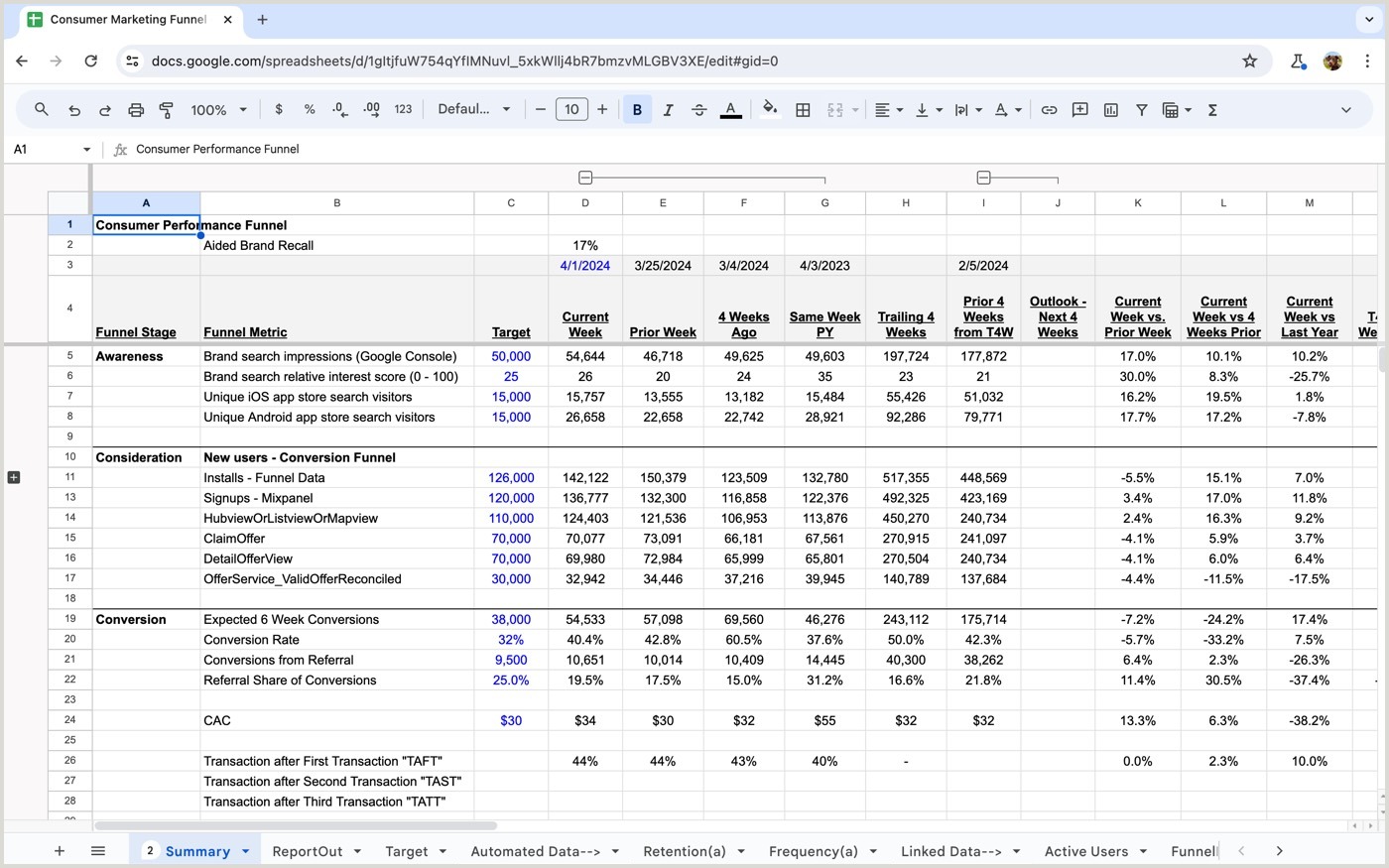Image resolution: width=1389 pixels, height=868 pixels.
Task: Go back in browser history
Action: (x=22, y=62)
